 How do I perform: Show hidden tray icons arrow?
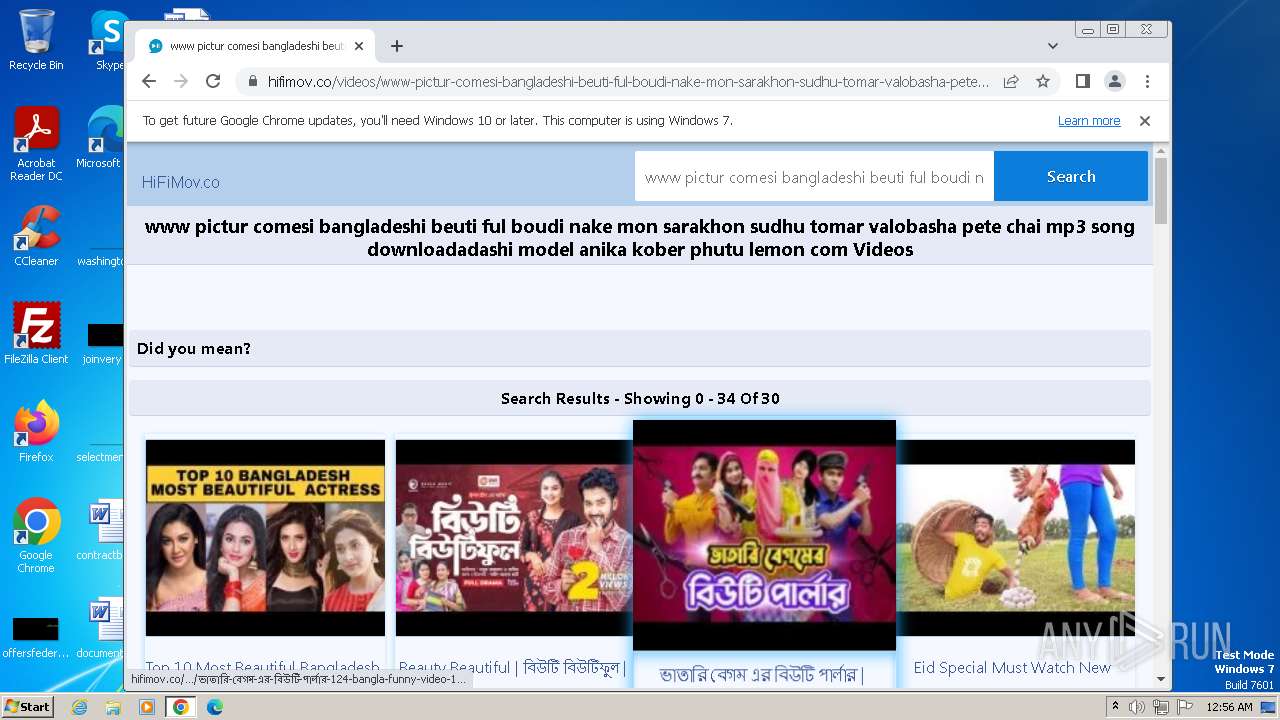[1116, 707]
